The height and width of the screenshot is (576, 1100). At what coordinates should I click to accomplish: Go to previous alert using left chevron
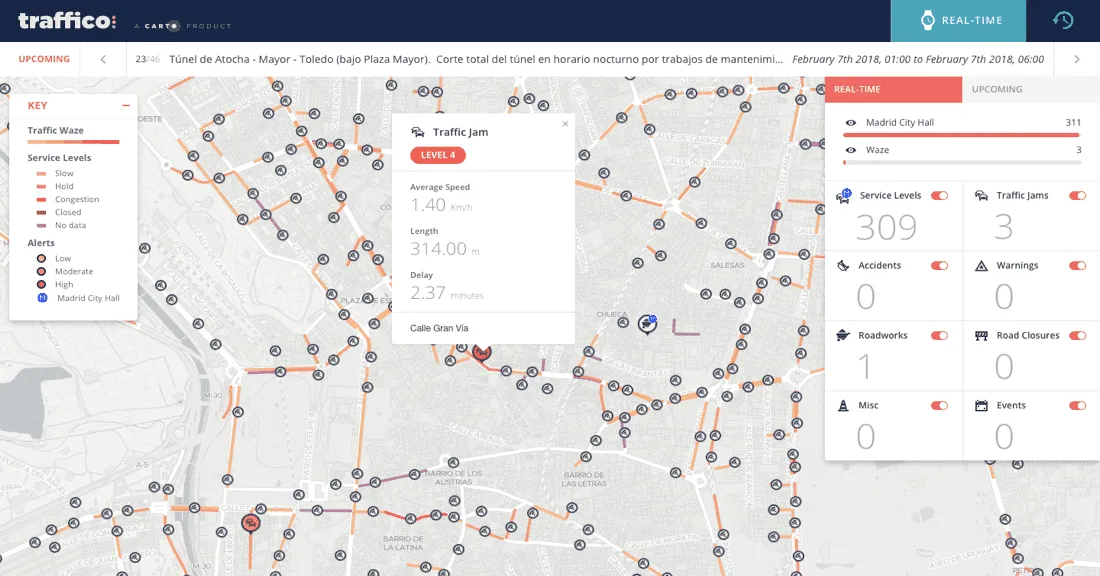[x=103, y=59]
